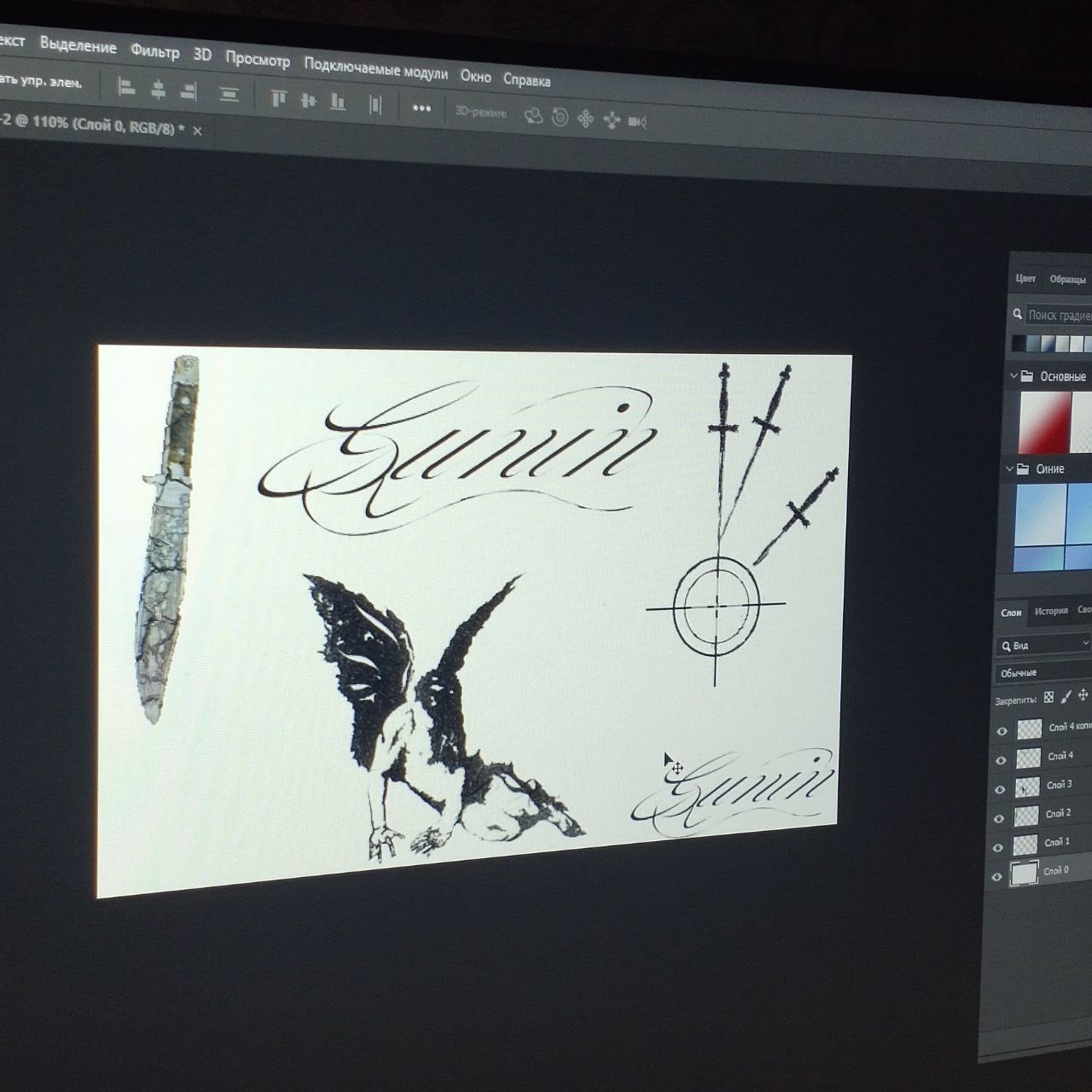
Task: Select layer name Слой 1
Action: click(1057, 842)
